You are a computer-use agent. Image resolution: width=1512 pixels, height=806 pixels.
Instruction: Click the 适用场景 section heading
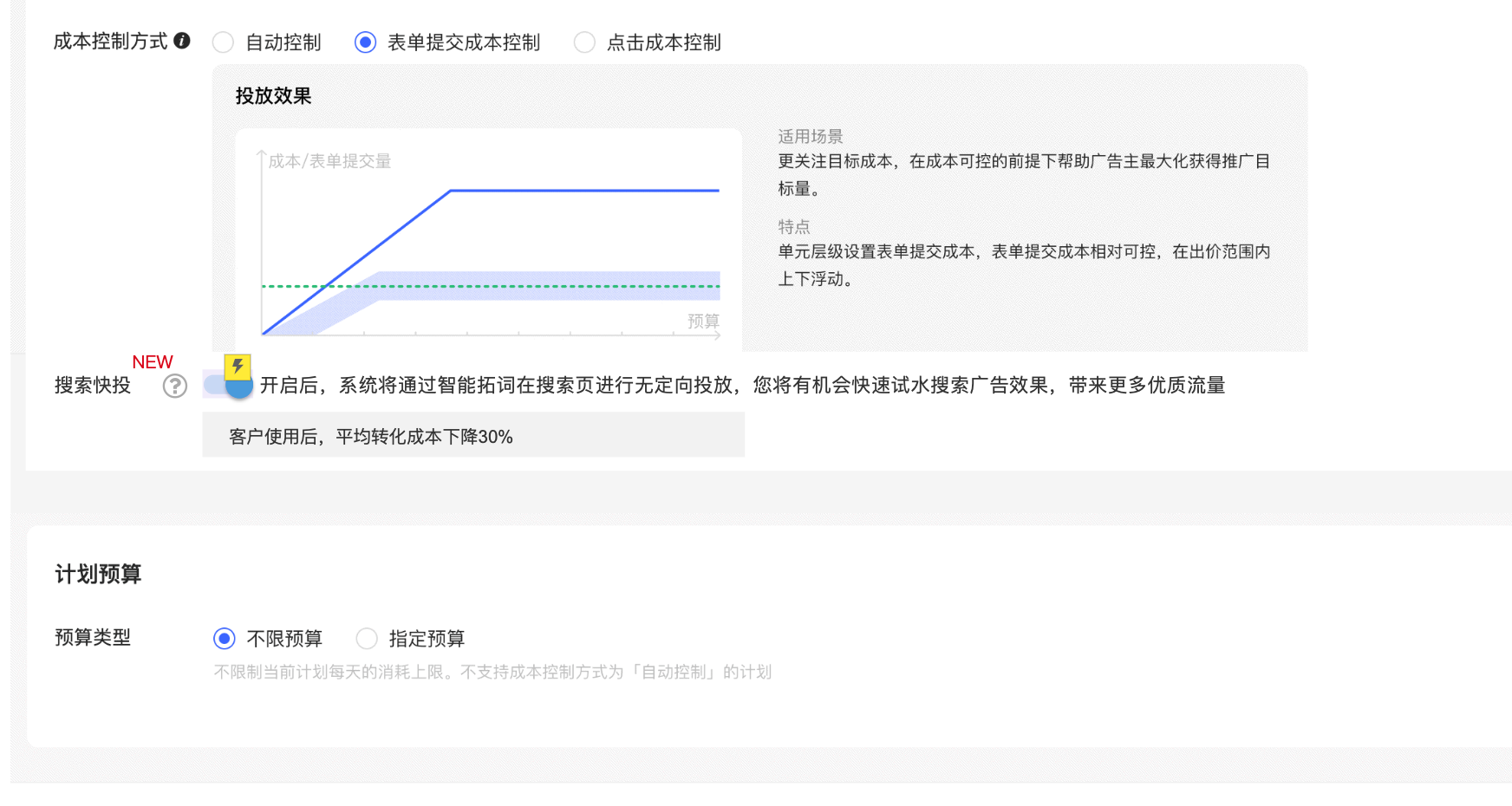tap(810, 135)
